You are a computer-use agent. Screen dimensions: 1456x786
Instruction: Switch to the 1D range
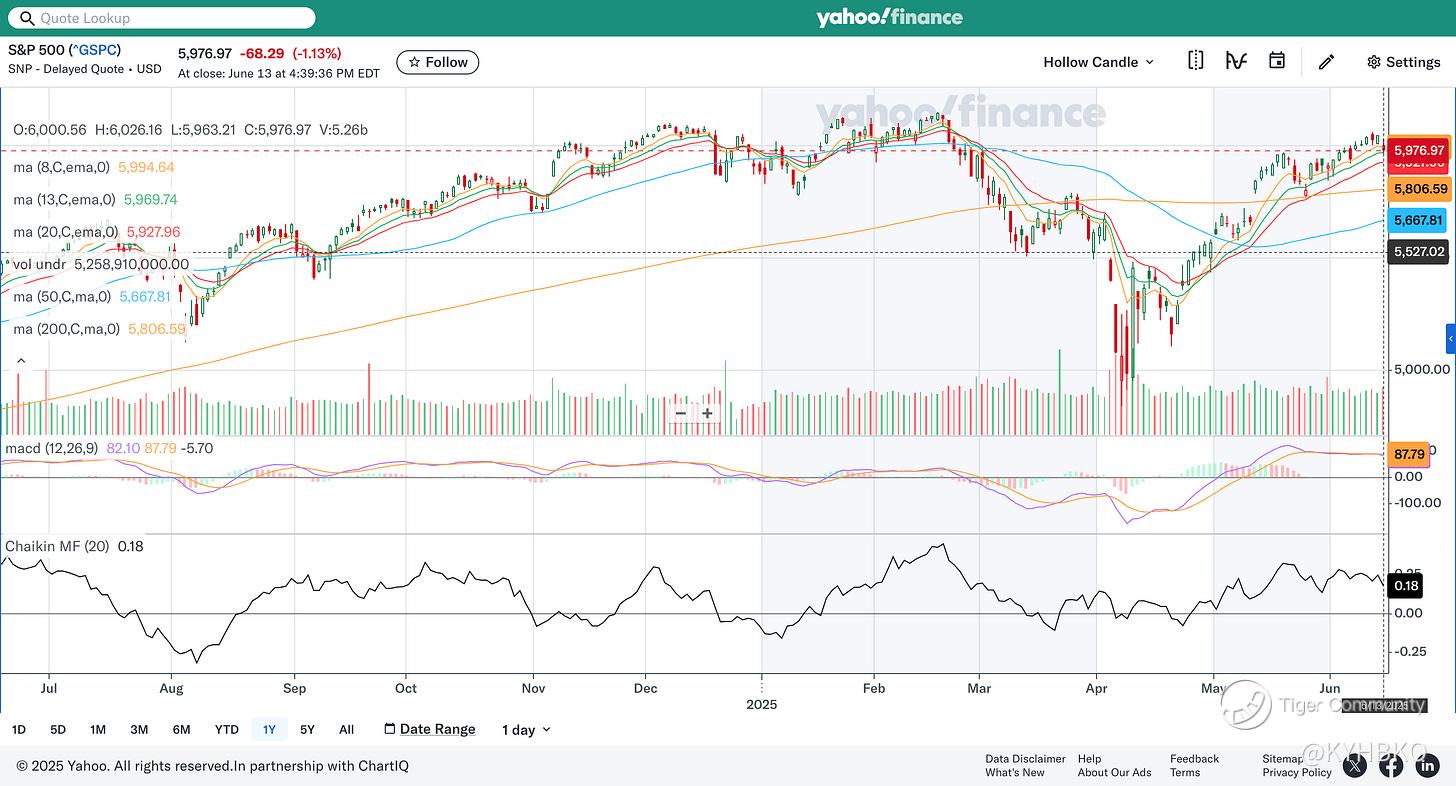[19, 729]
